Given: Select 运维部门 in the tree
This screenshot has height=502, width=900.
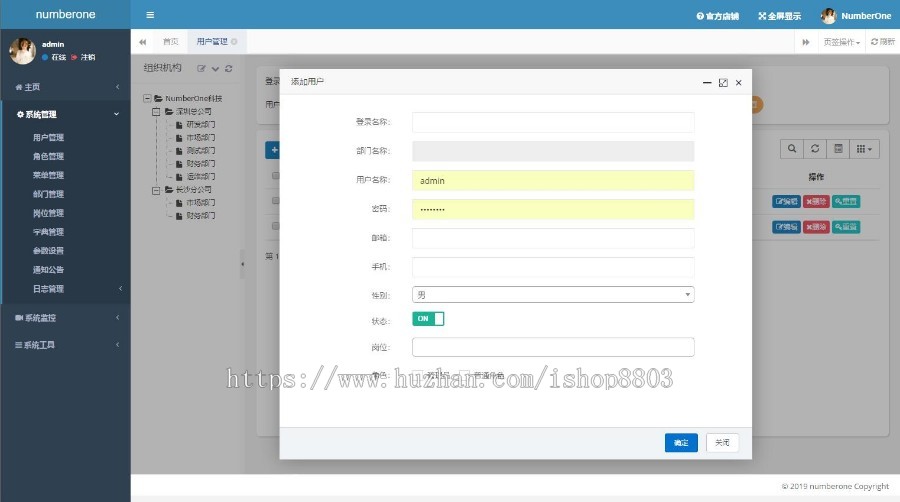Looking at the screenshot, I should click(200, 177).
